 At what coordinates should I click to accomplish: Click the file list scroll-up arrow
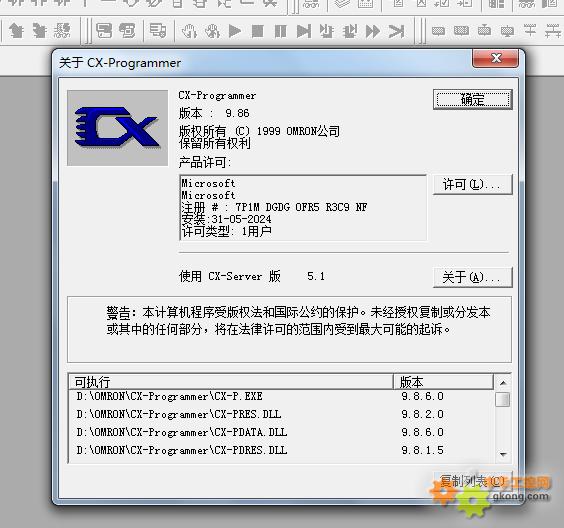tap(503, 382)
